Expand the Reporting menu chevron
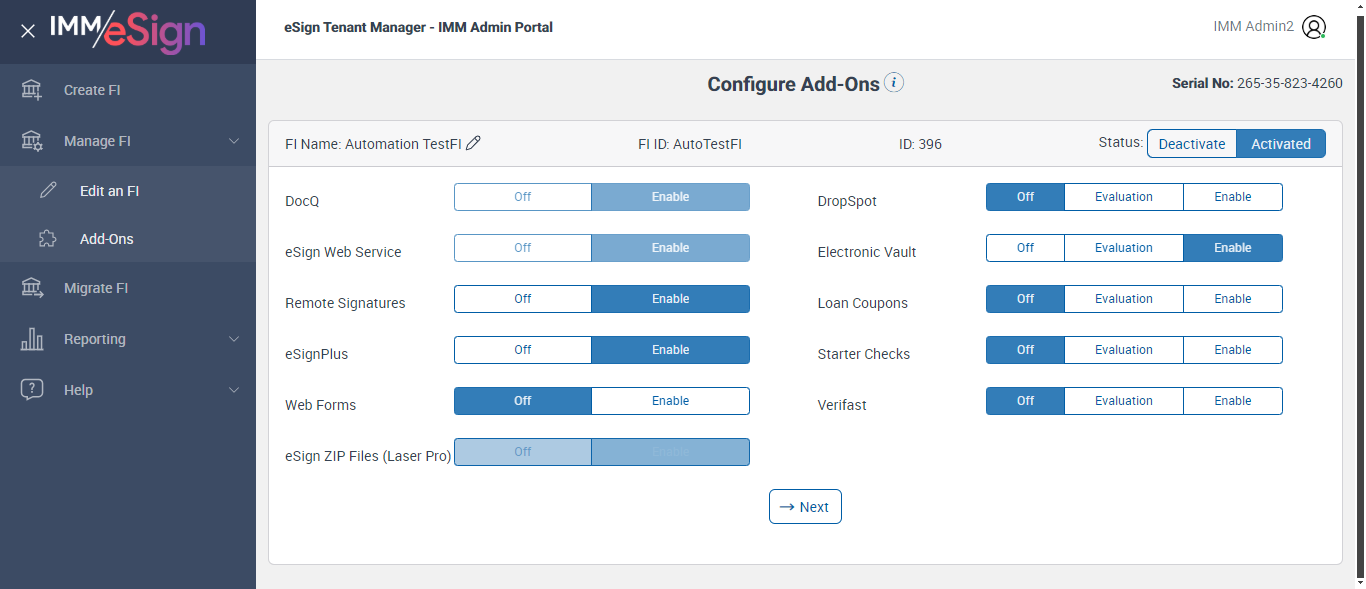The width and height of the screenshot is (1366, 589). (234, 339)
